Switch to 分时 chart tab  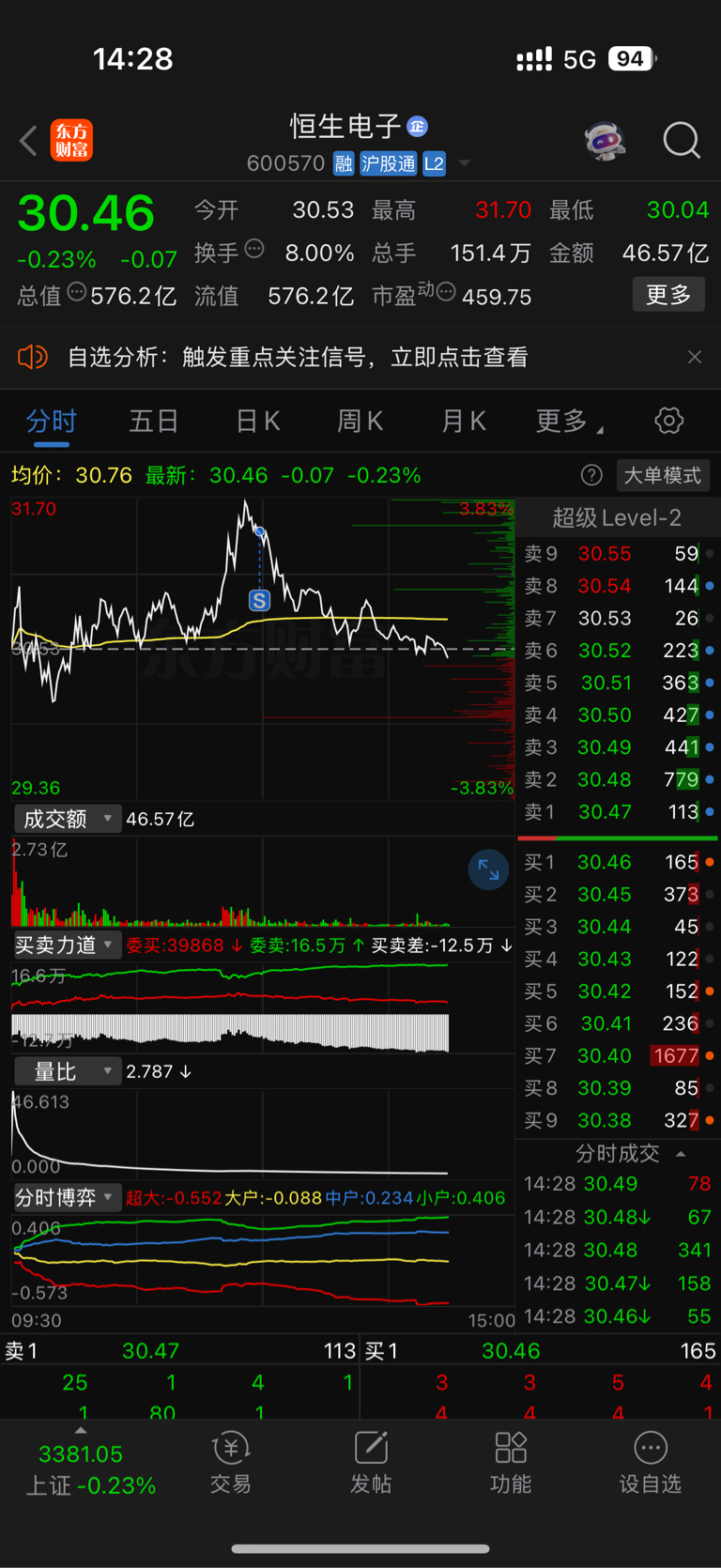pyautogui.click(x=52, y=421)
